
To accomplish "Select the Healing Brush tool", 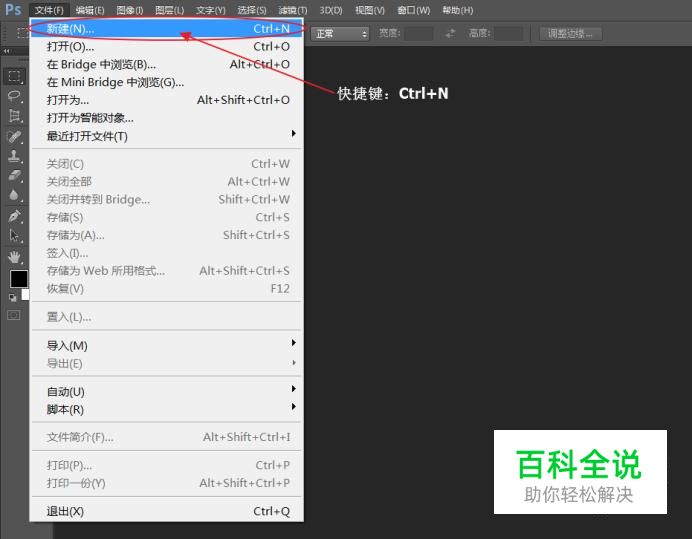I will point(14,136).
